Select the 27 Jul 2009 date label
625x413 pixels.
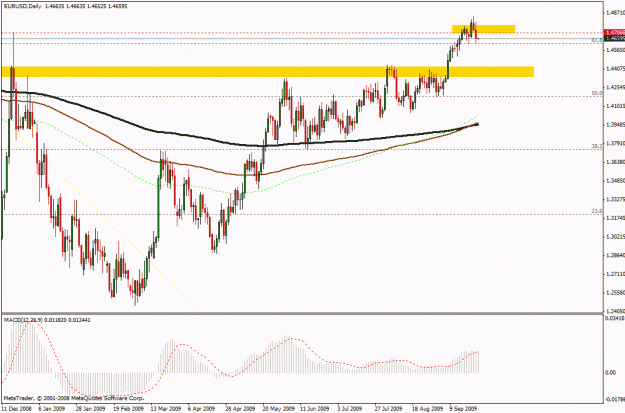point(388,409)
